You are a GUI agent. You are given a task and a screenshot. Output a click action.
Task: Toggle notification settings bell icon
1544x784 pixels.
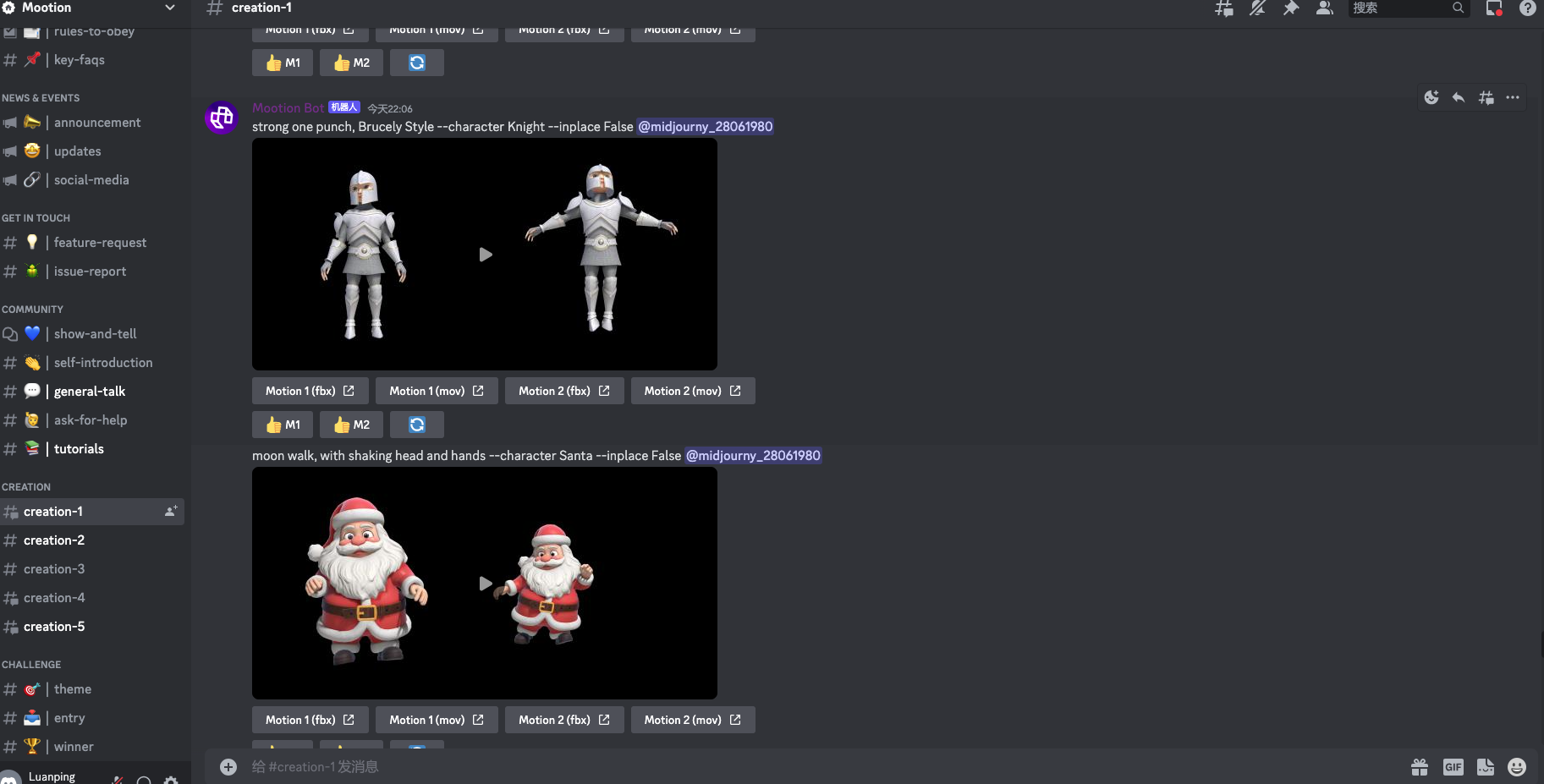1257,8
